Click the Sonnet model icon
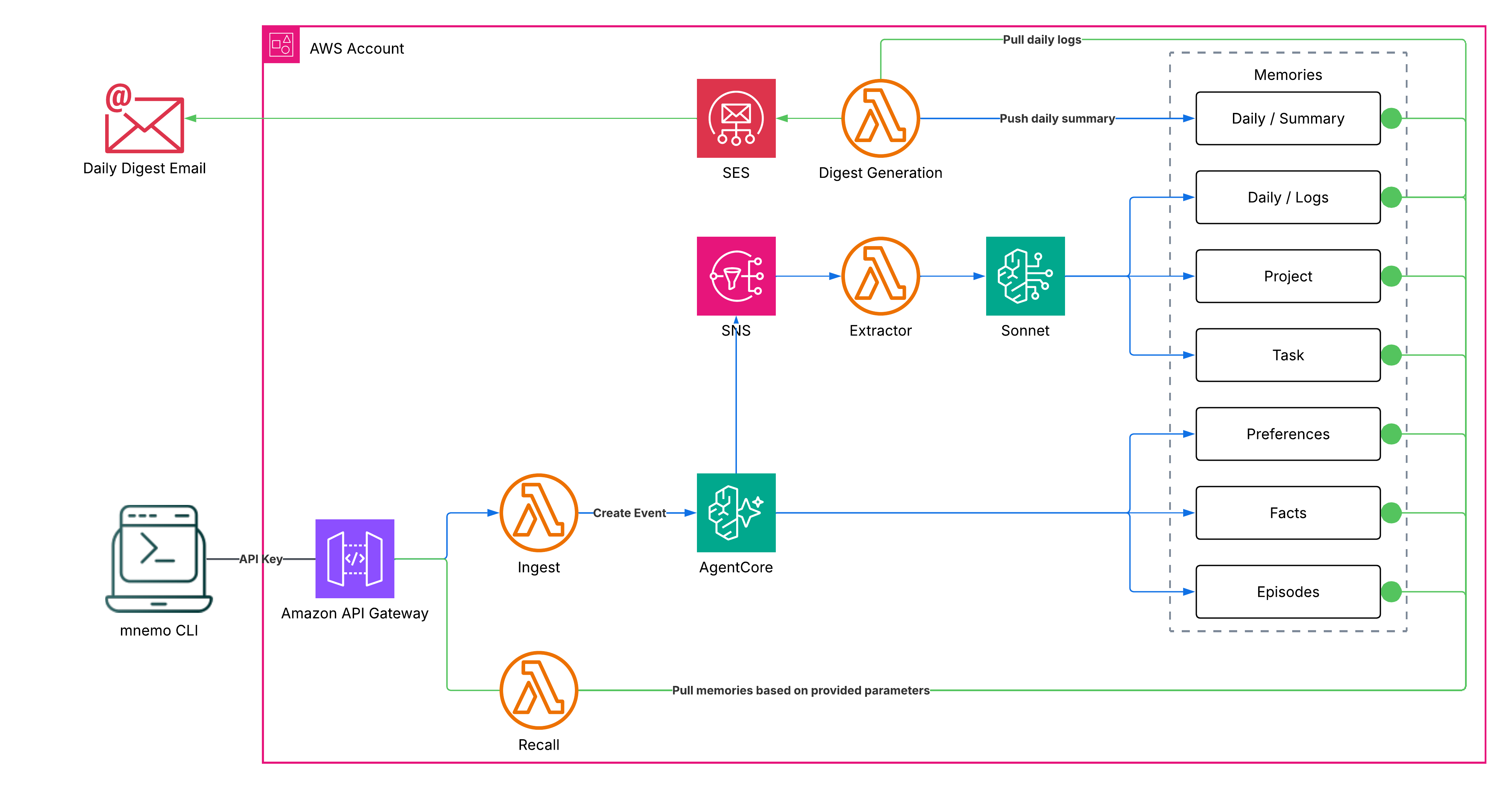The height and width of the screenshot is (789, 1512). (x=1025, y=276)
